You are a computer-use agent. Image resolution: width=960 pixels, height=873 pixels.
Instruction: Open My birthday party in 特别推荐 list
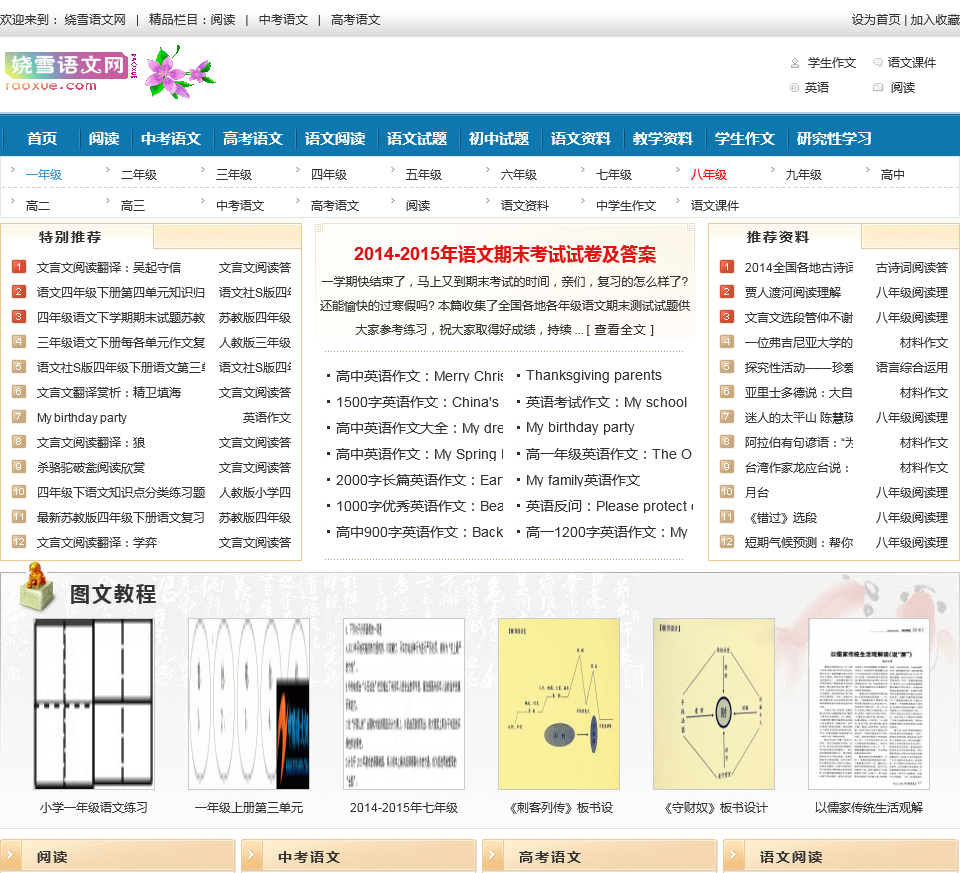click(x=81, y=418)
